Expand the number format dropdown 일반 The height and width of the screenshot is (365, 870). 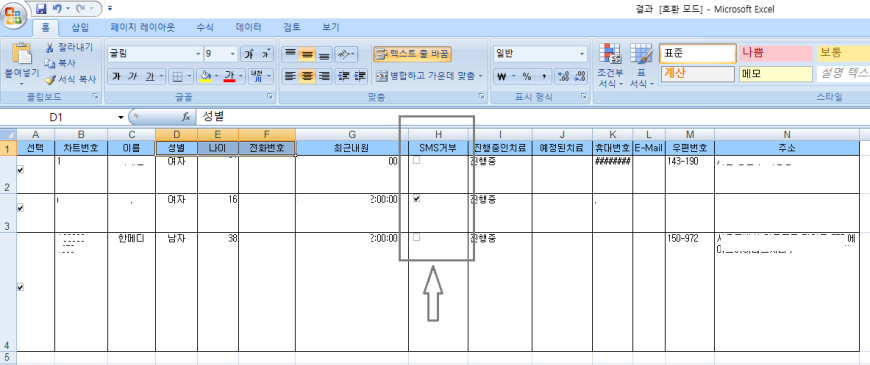pyautogui.click(x=582, y=54)
